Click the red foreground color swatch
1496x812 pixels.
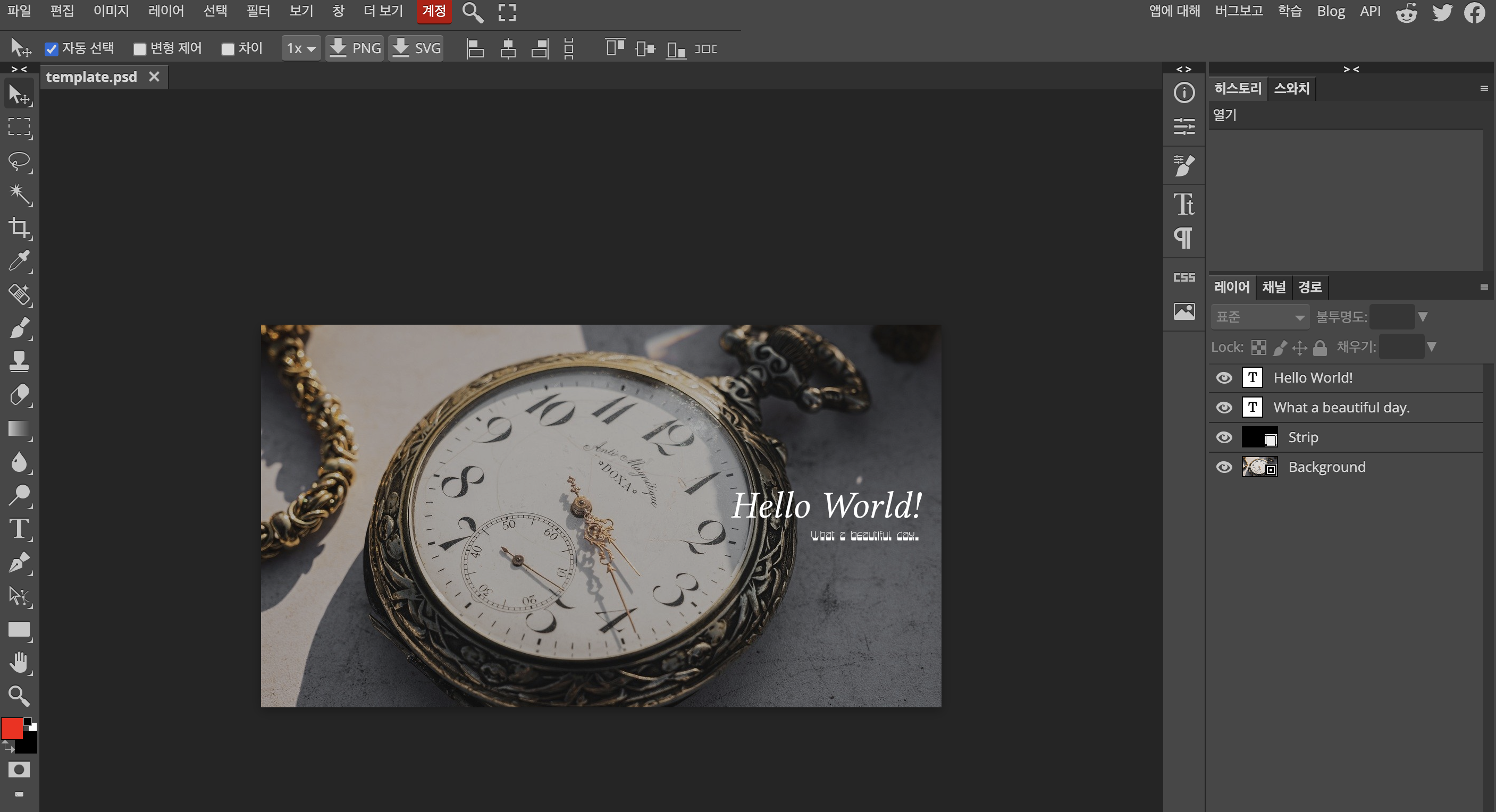(x=12, y=729)
